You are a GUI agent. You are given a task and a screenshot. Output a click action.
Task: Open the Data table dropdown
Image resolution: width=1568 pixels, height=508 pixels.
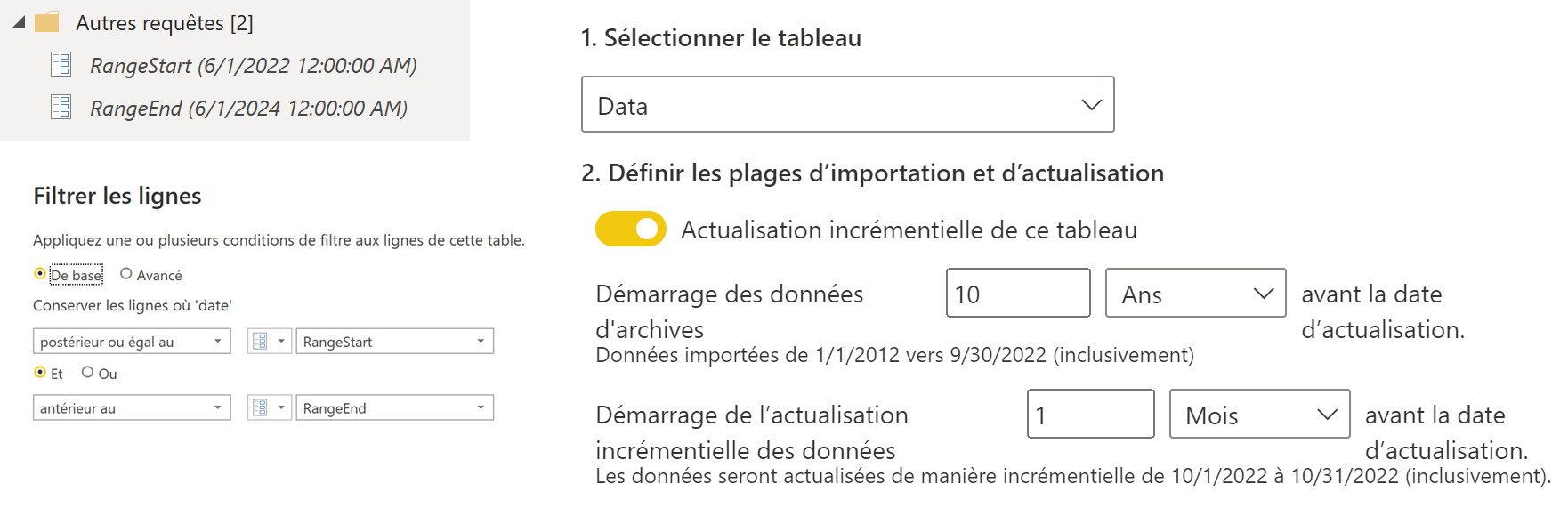pyautogui.click(x=847, y=105)
